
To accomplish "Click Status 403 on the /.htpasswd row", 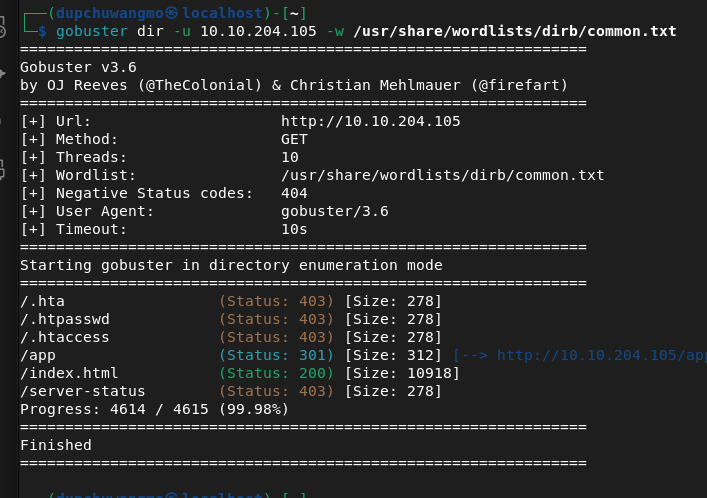I will click(x=276, y=319).
